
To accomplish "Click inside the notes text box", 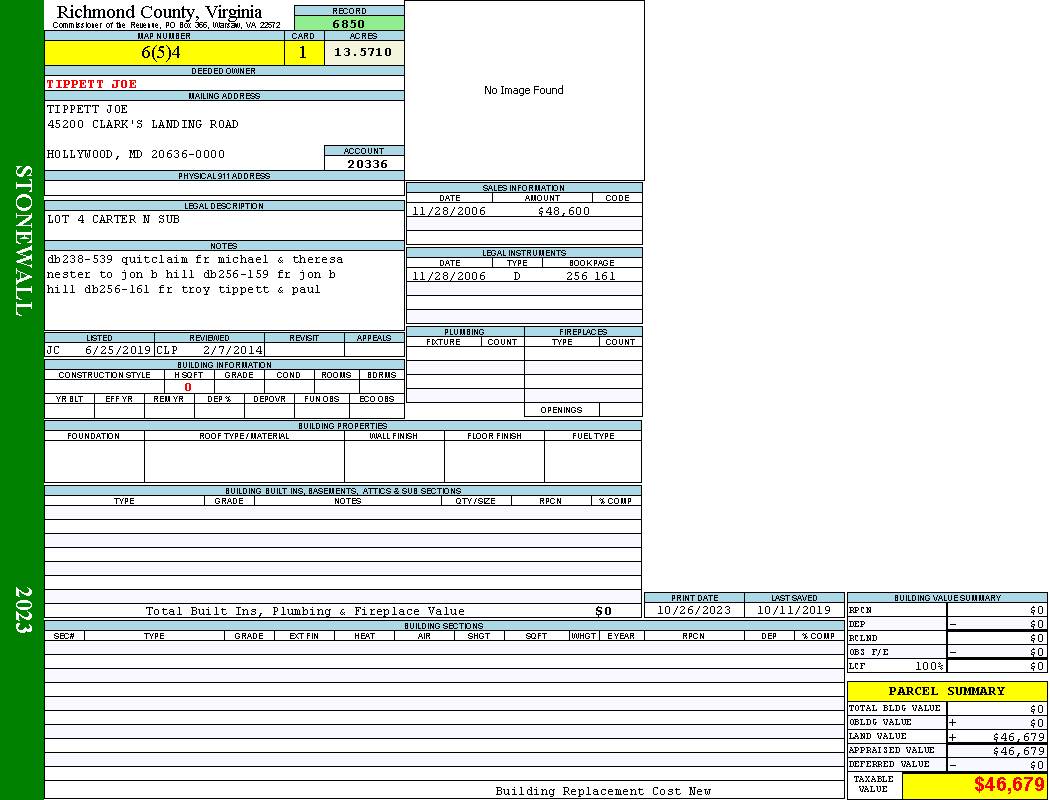I will point(224,290).
